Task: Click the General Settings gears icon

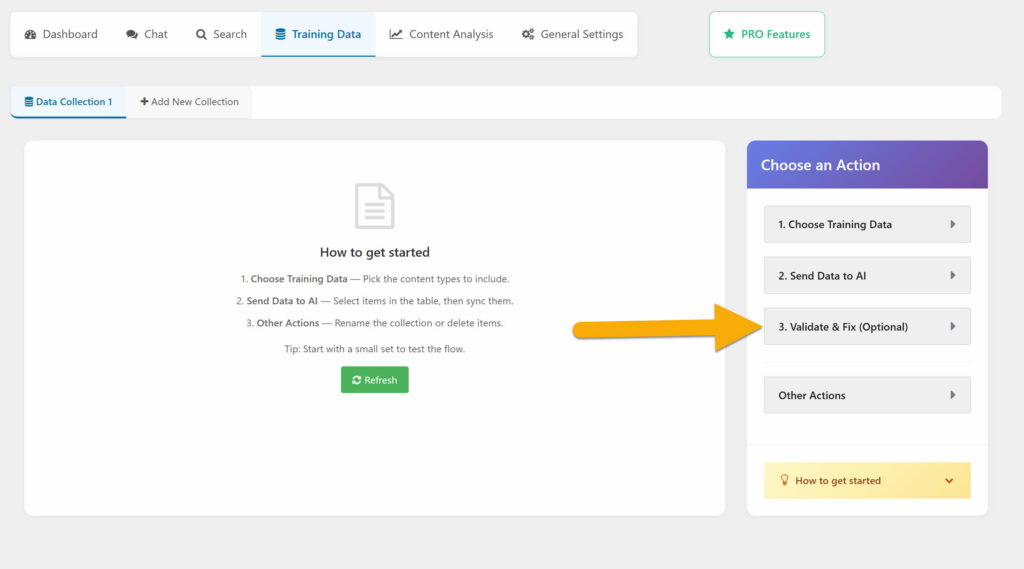Action: pos(528,34)
